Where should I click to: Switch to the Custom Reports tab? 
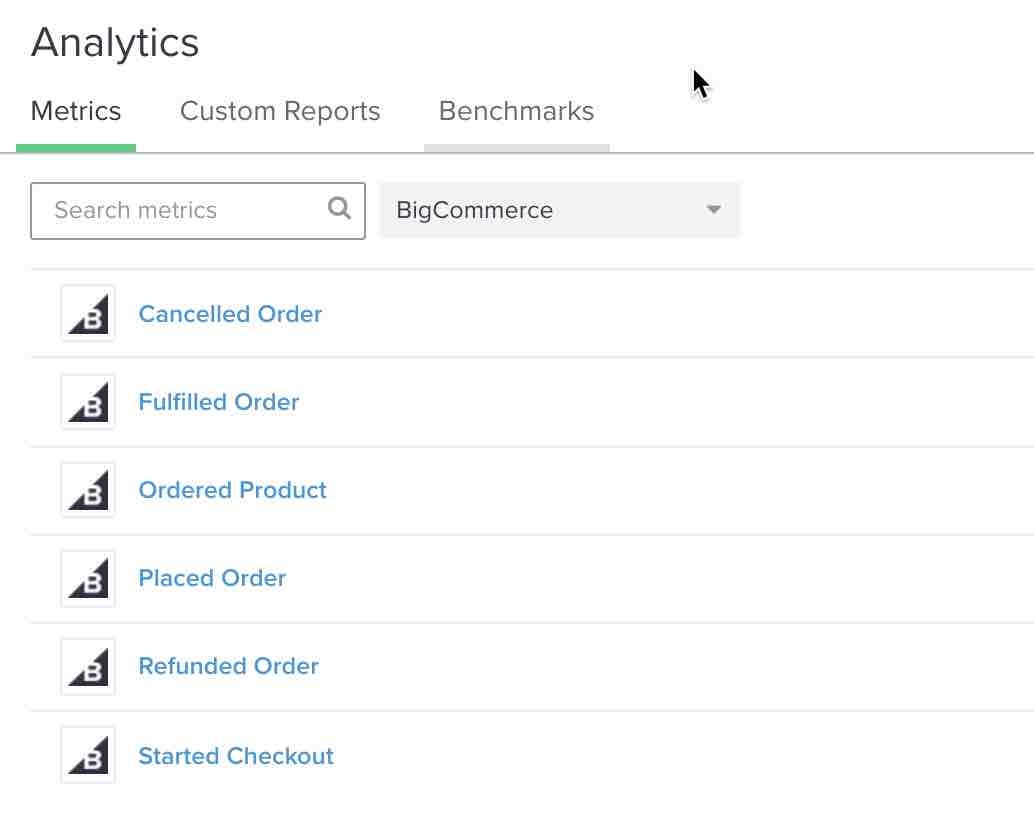click(x=279, y=111)
